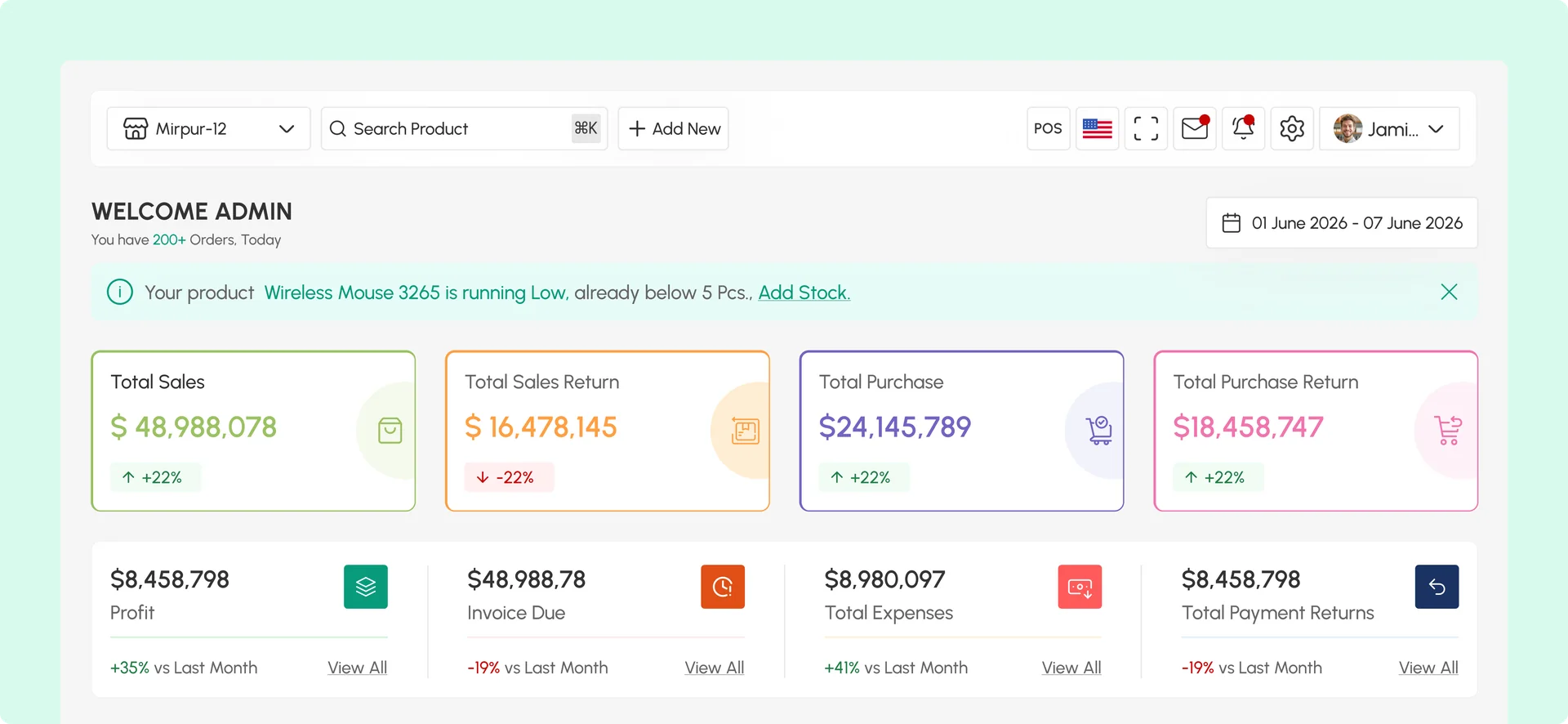The height and width of the screenshot is (724, 1568).
Task: Click the ⌘K shortcut badge
Action: point(586,128)
